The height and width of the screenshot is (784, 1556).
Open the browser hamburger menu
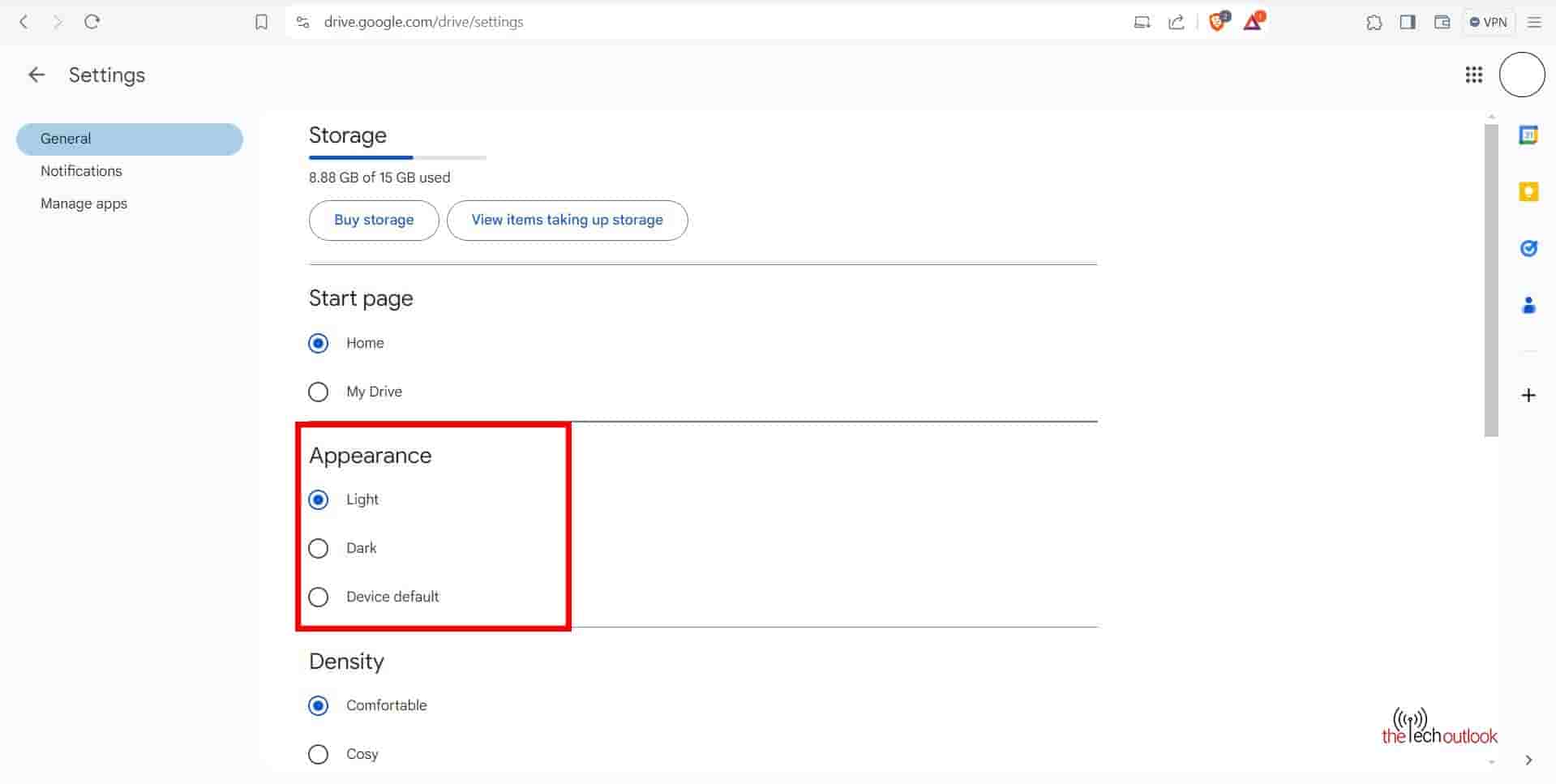[x=1533, y=22]
